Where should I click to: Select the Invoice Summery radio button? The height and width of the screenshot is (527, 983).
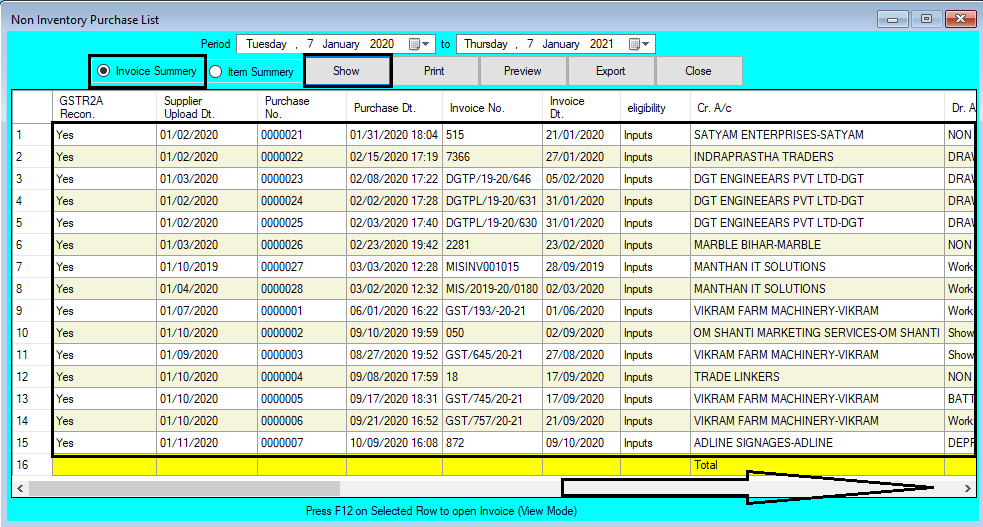[147, 71]
